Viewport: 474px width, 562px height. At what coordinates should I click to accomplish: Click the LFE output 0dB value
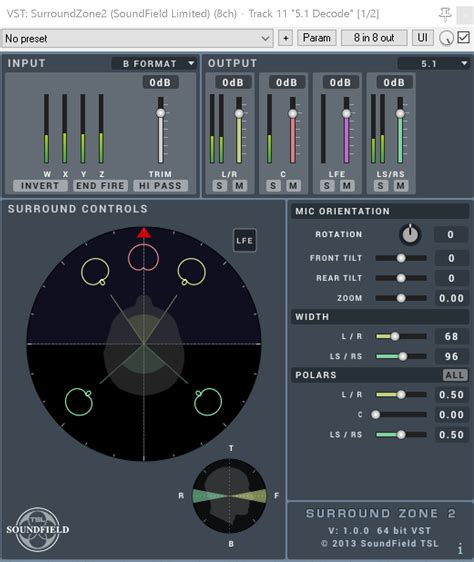pyautogui.click(x=341, y=82)
